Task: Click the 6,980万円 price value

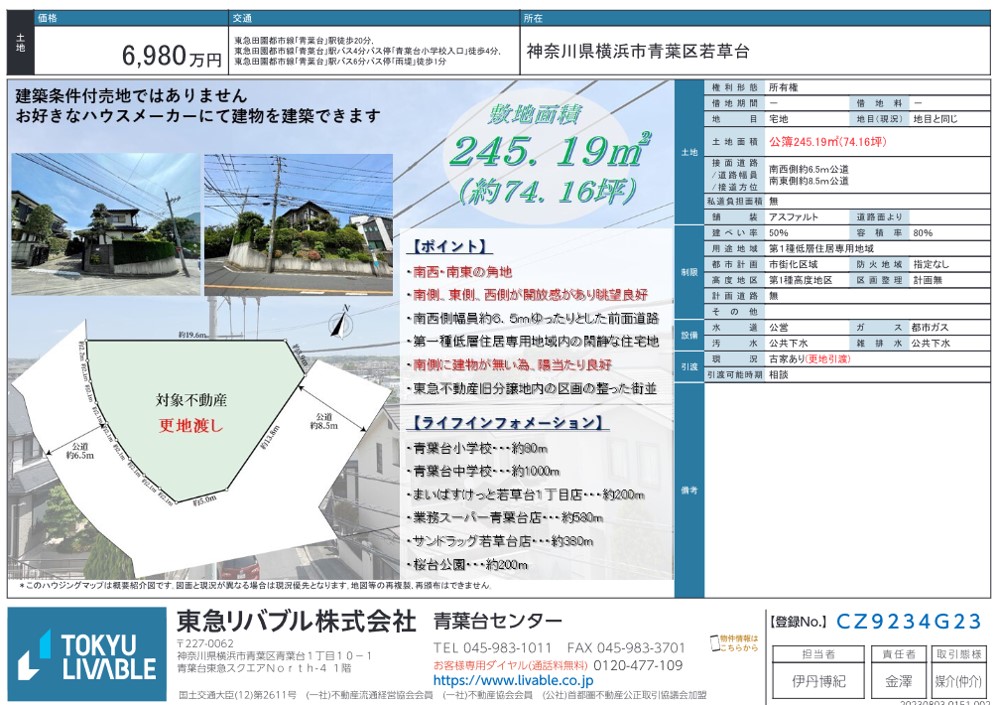Action: click(172, 57)
